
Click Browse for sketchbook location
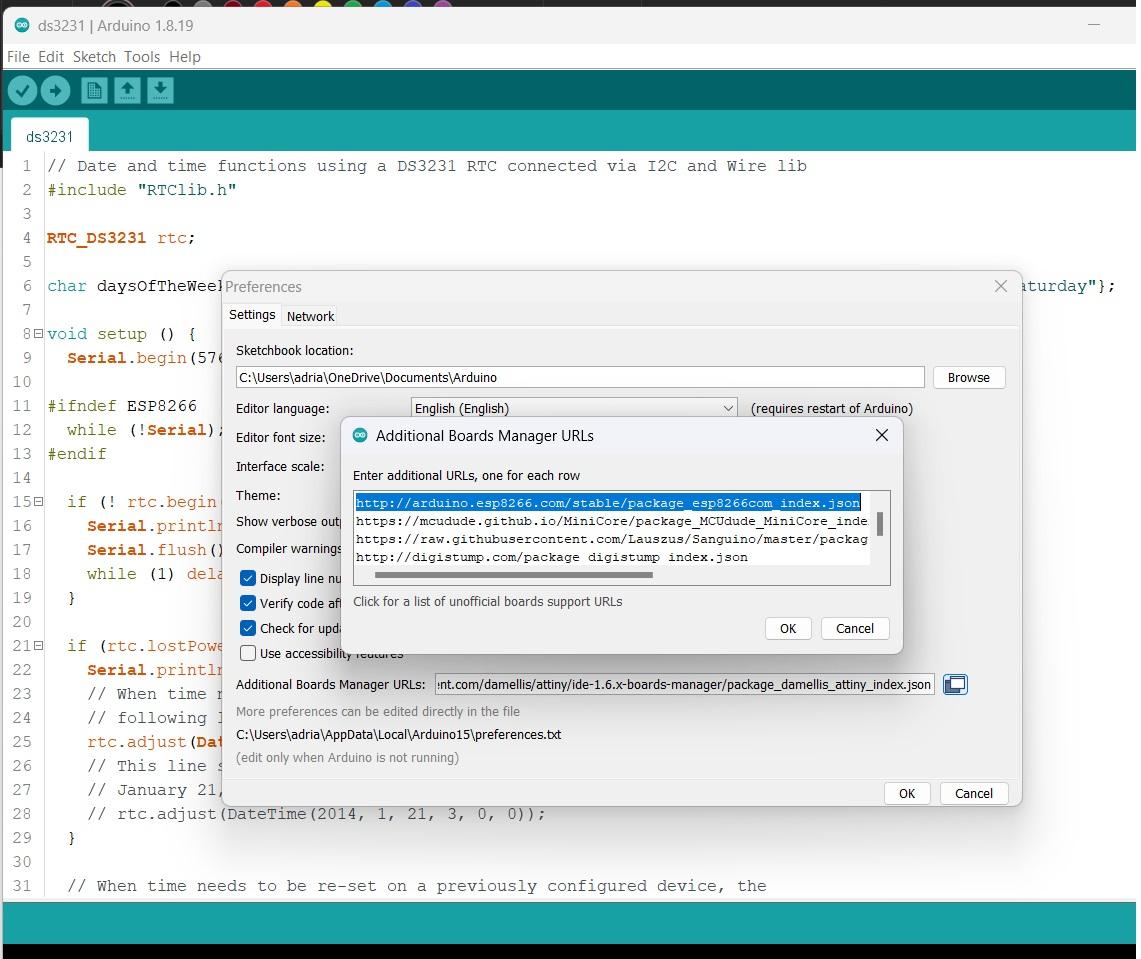[967, 377]
